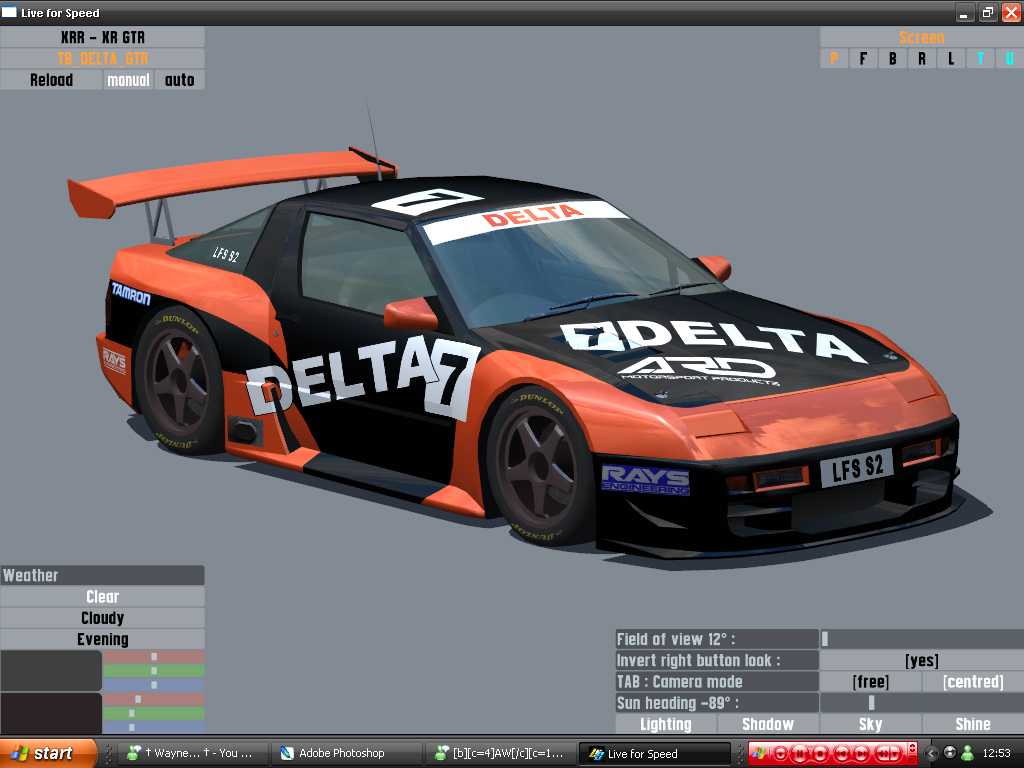Set weather to Evening
Viewport: 1024px width, 768px height.
[103, 639]
